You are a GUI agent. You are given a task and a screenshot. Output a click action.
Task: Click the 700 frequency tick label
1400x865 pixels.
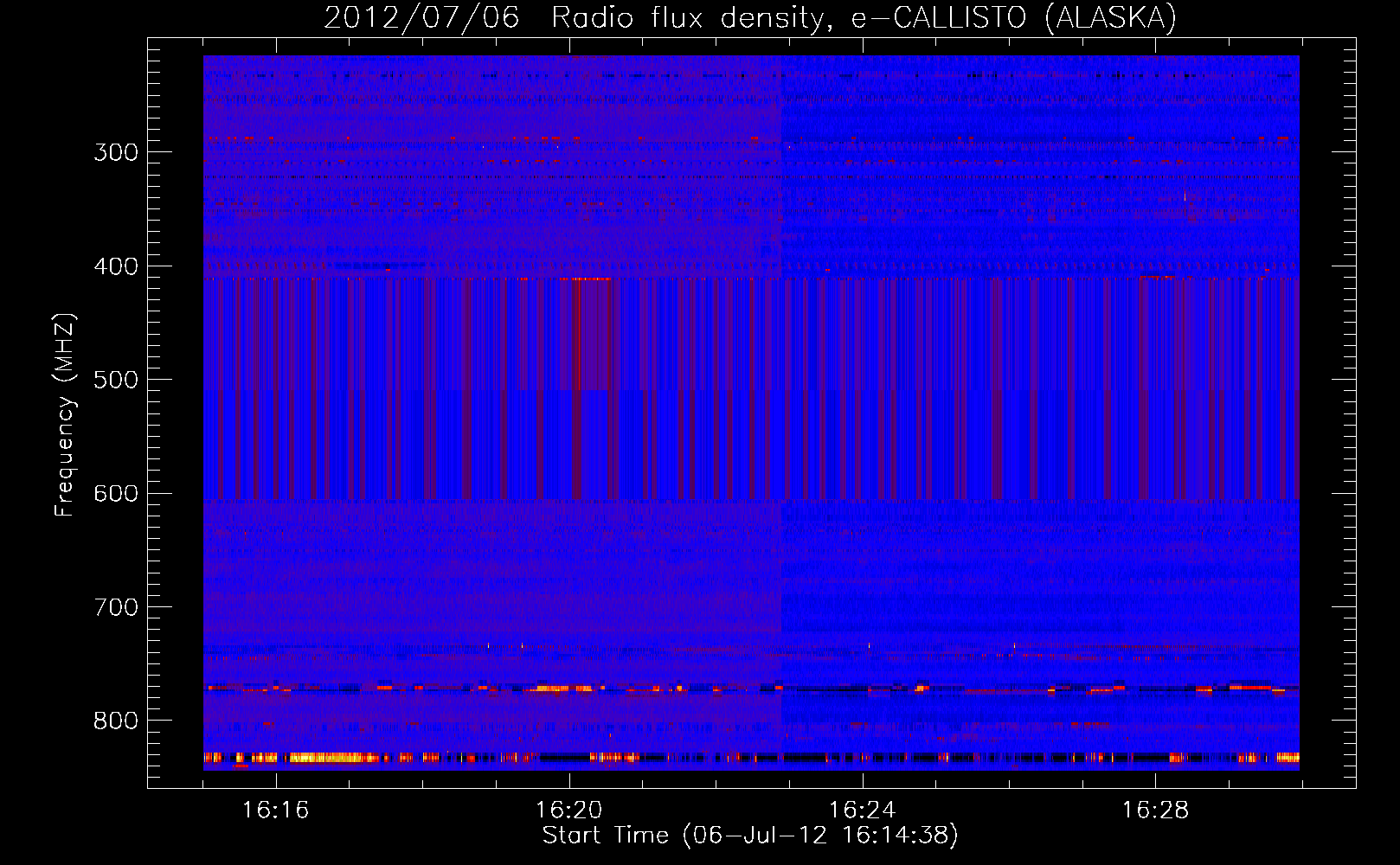[x=116, y=607]
